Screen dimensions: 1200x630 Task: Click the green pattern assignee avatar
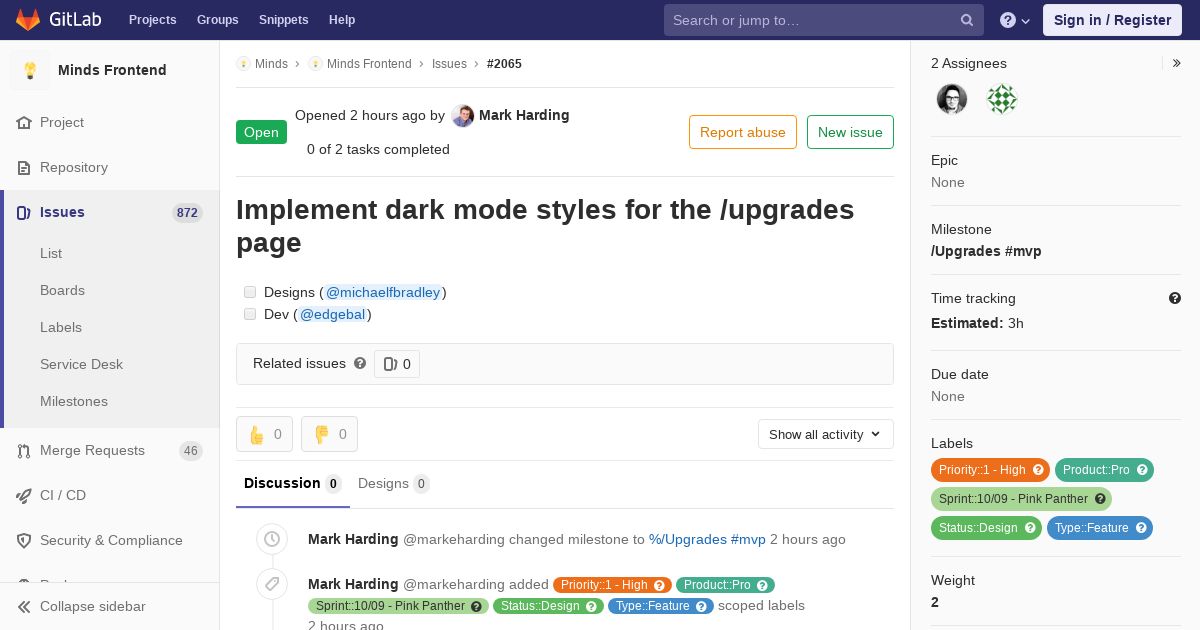pos(1002,99)
